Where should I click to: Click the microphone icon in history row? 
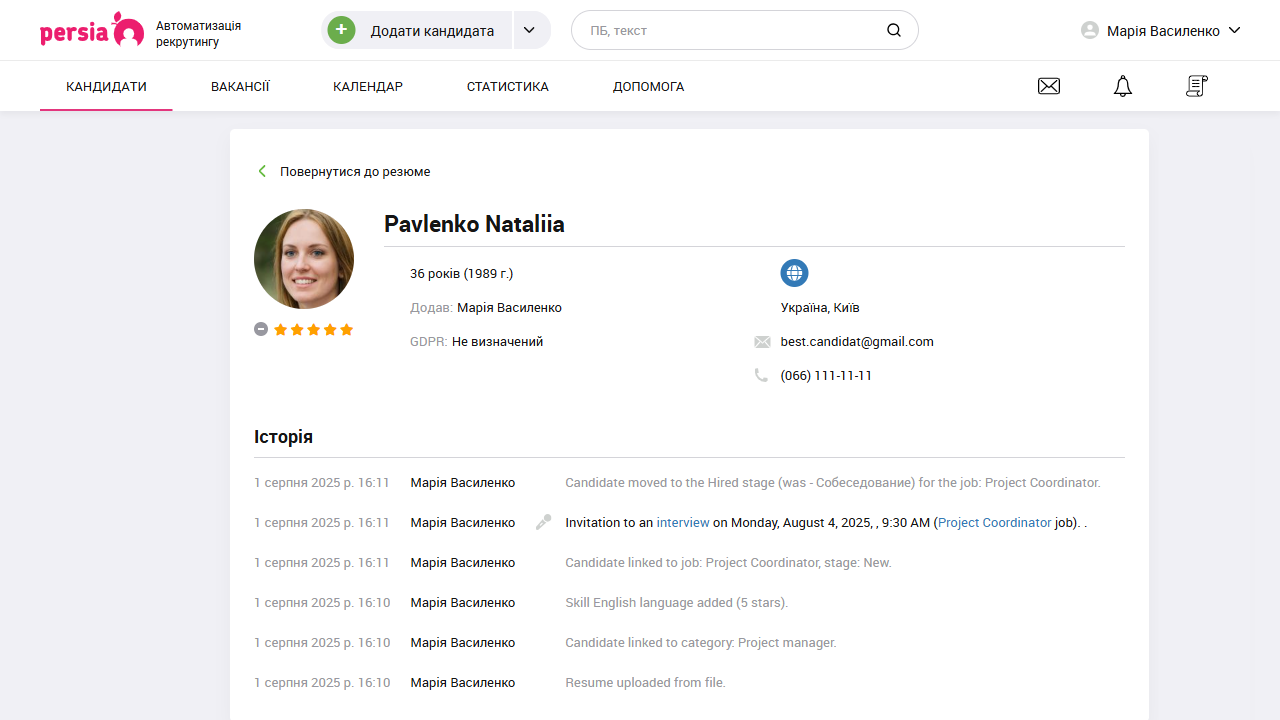click(543, 522)
